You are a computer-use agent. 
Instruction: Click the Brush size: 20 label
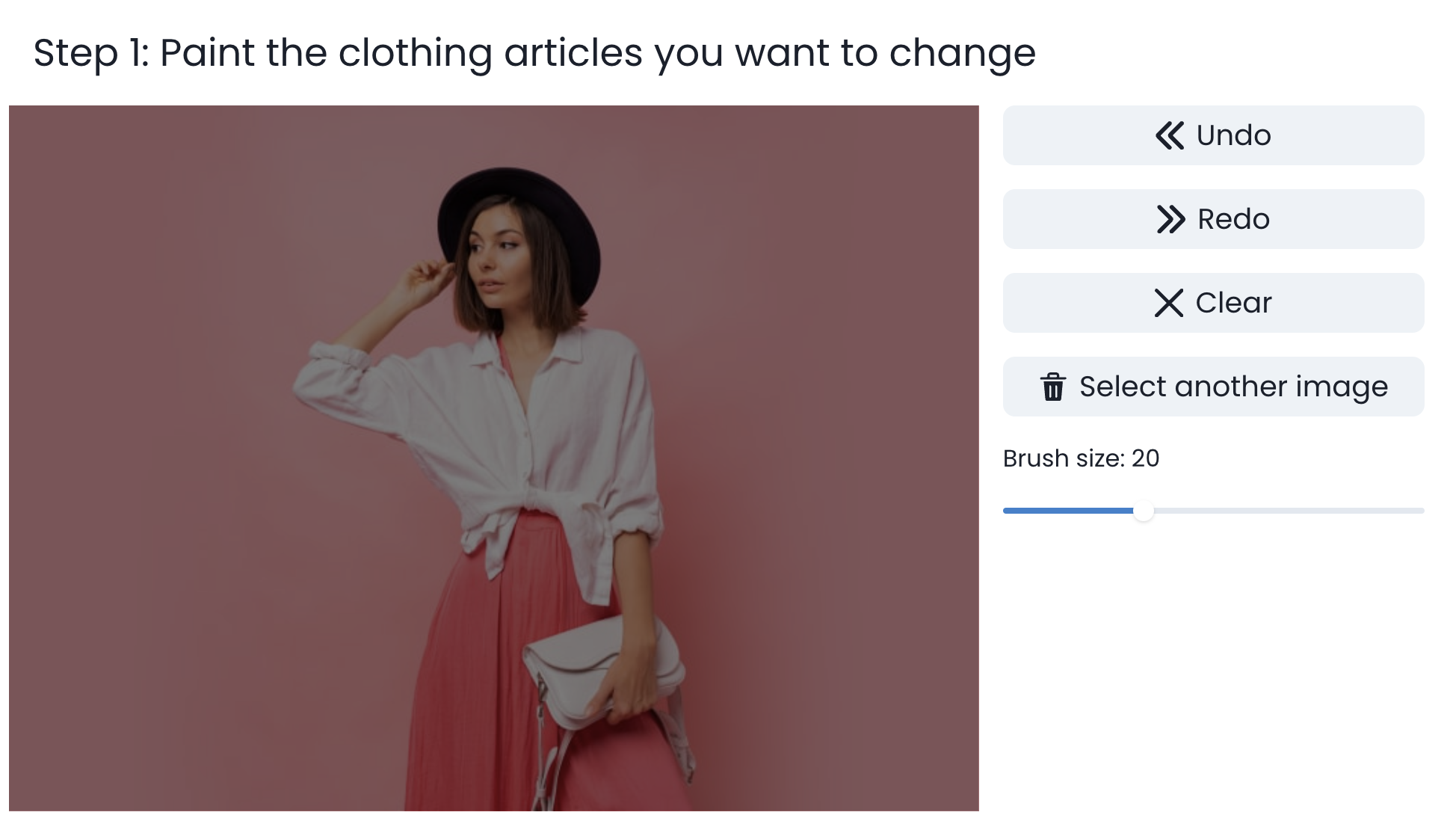tap(1079, 458)
